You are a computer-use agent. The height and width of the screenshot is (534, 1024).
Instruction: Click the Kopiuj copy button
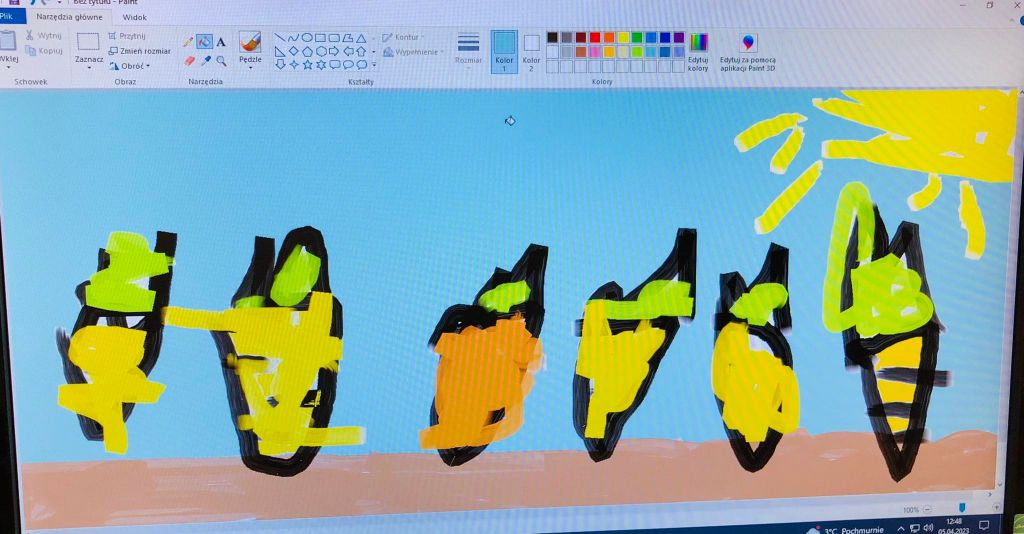coord(44,50)
